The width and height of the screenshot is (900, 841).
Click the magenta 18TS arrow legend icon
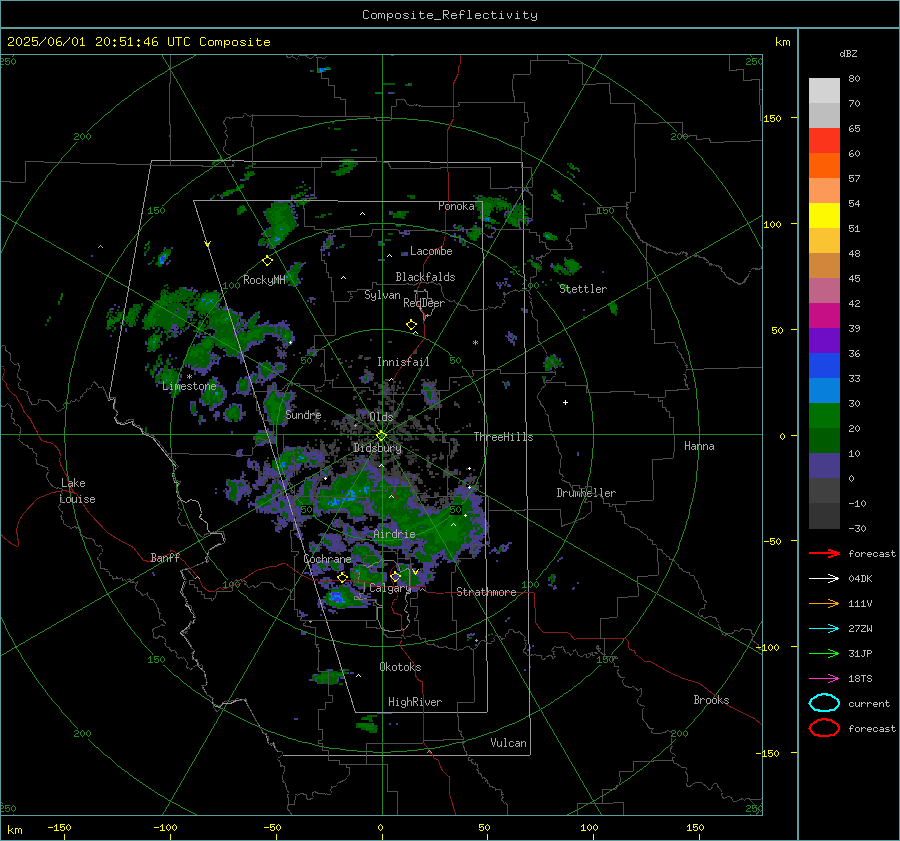tap(824, 679)
